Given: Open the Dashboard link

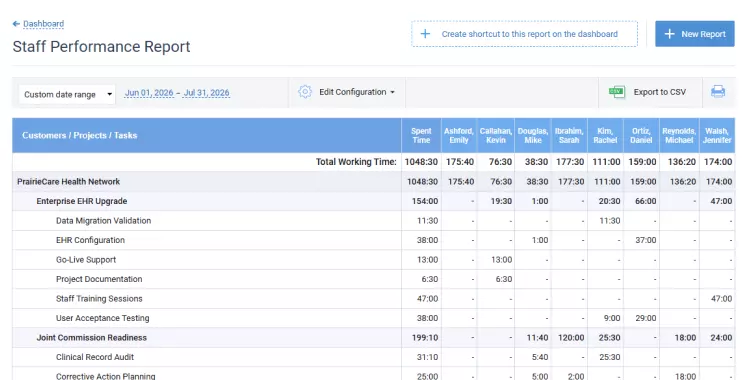Looking at the screenshot, I should tap(44, 23).
